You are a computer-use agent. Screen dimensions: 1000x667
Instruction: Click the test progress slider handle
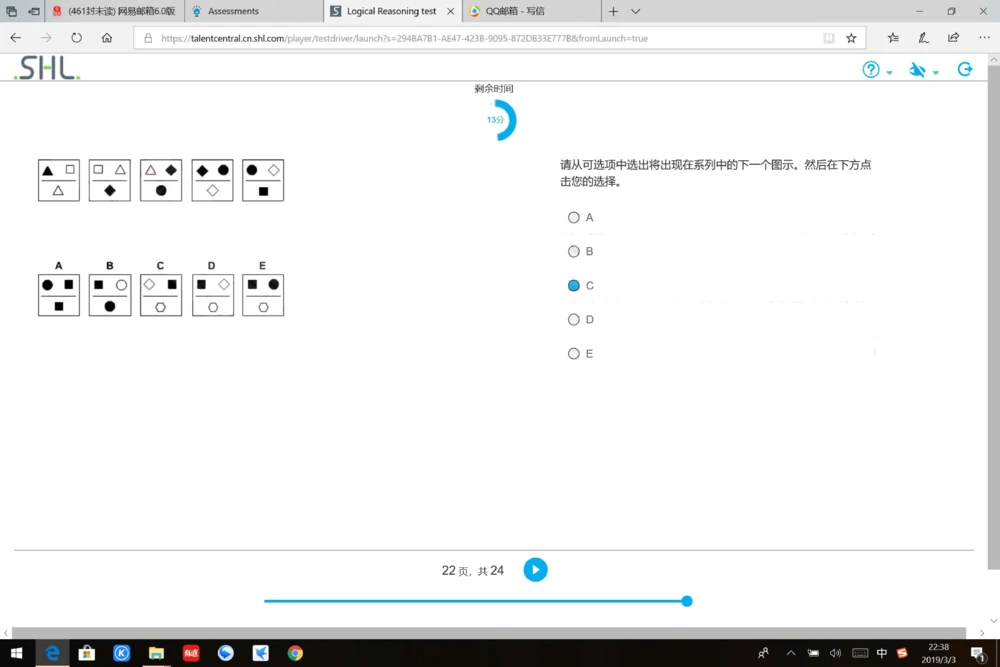tap(686, 601)
